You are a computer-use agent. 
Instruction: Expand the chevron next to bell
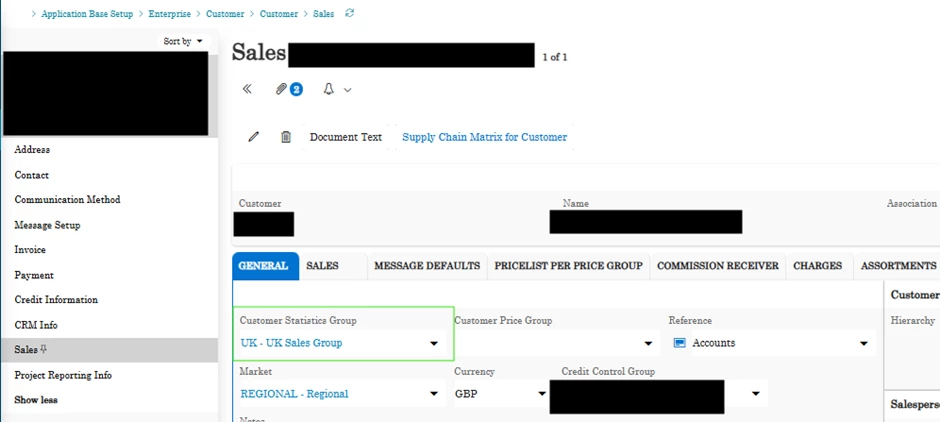click(x=348, y=90)
